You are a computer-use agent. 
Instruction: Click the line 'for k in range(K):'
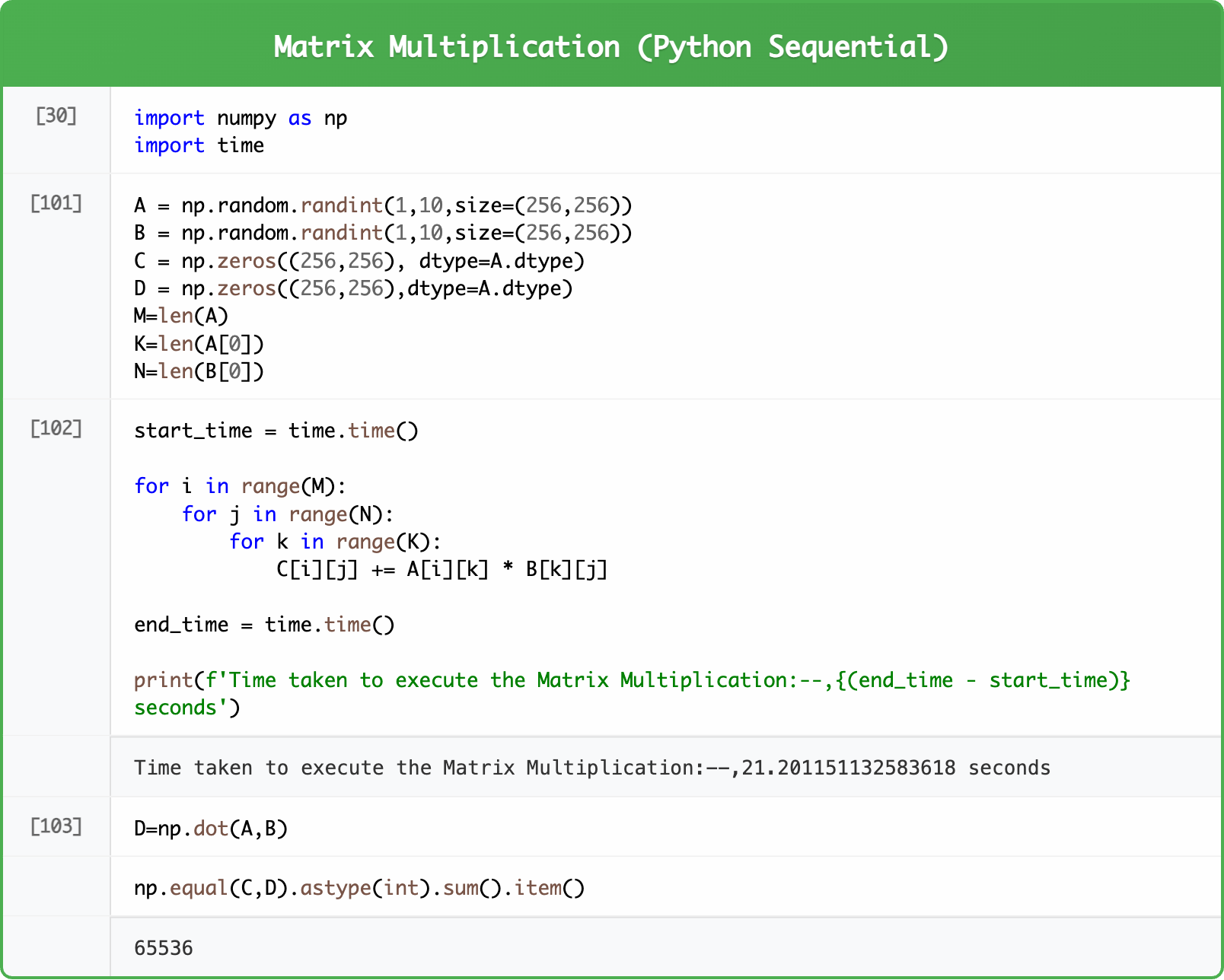pyautogui.click(x=335, y=542)
